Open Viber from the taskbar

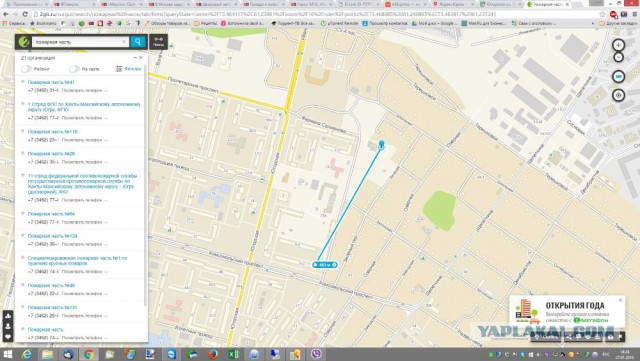point(316,354)
